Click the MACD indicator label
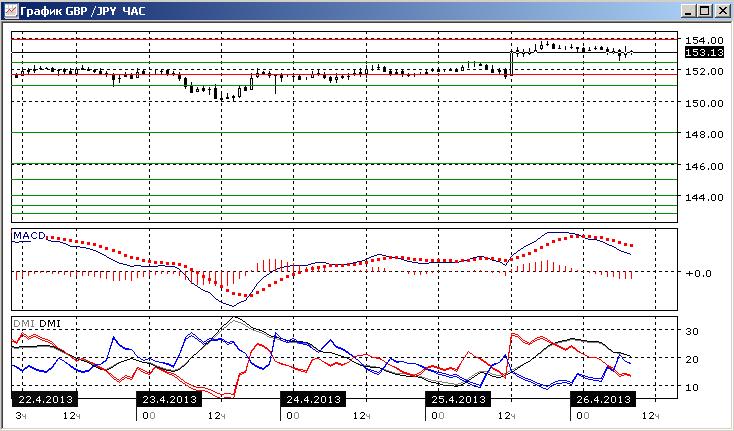The width and height of the screenshot is (734, 431). pos(29,235)
